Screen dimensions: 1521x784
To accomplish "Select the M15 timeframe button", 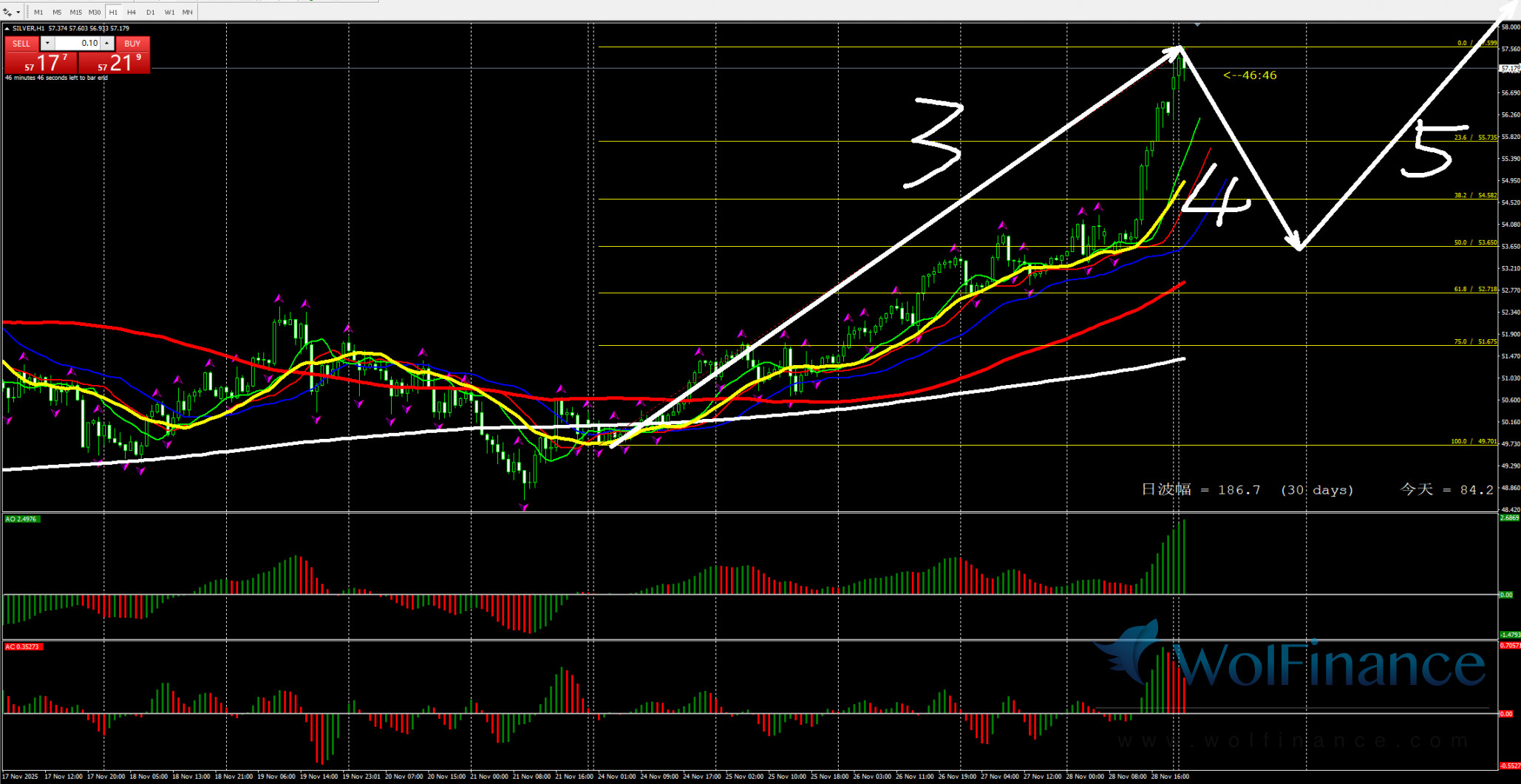I will [75, 12].
